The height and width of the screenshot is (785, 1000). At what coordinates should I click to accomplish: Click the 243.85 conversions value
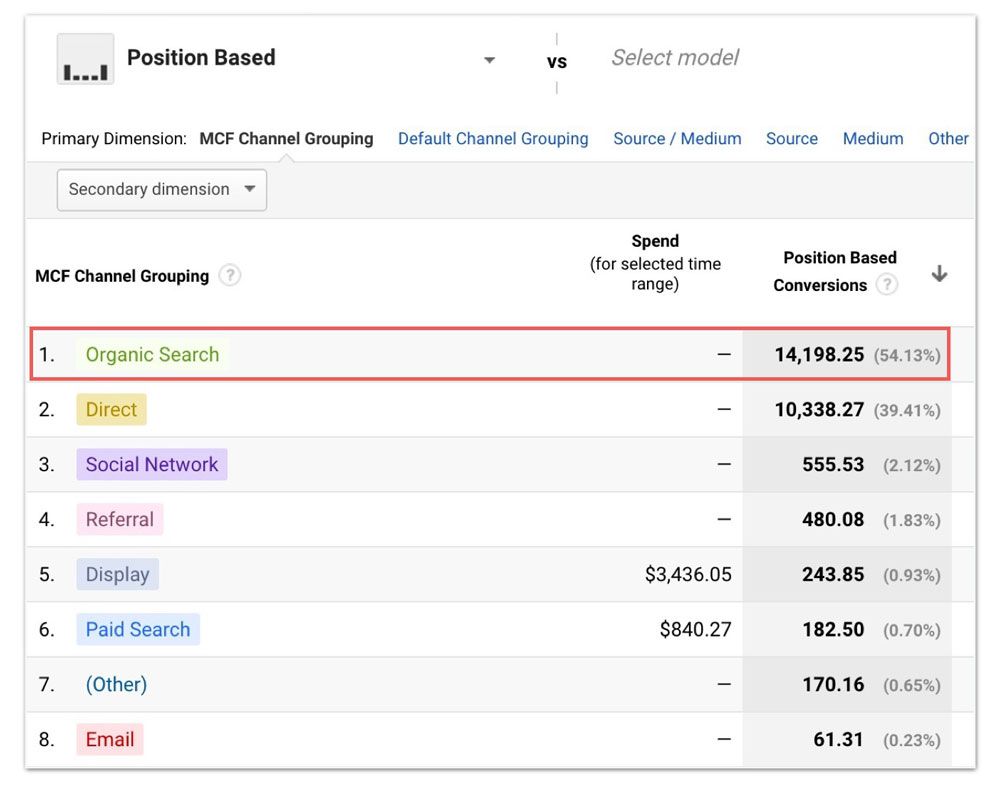click(833, 575)
